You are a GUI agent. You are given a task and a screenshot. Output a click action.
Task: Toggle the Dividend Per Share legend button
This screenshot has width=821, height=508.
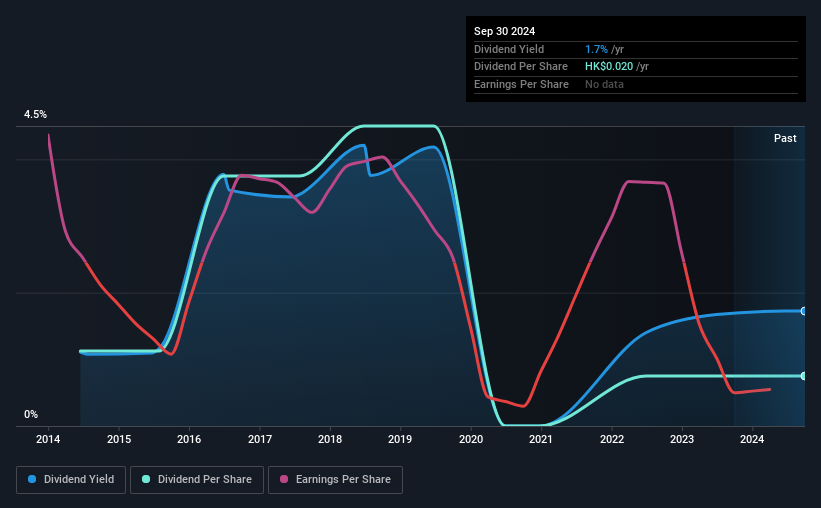(197, 480)
